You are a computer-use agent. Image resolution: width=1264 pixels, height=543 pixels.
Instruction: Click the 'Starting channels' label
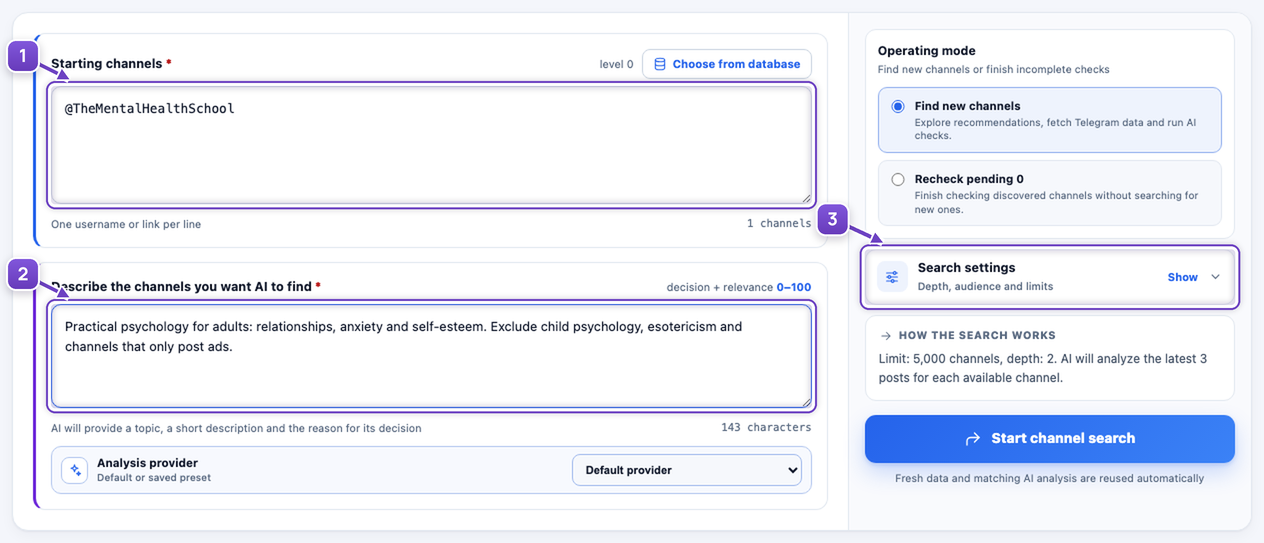click(106, 63)
